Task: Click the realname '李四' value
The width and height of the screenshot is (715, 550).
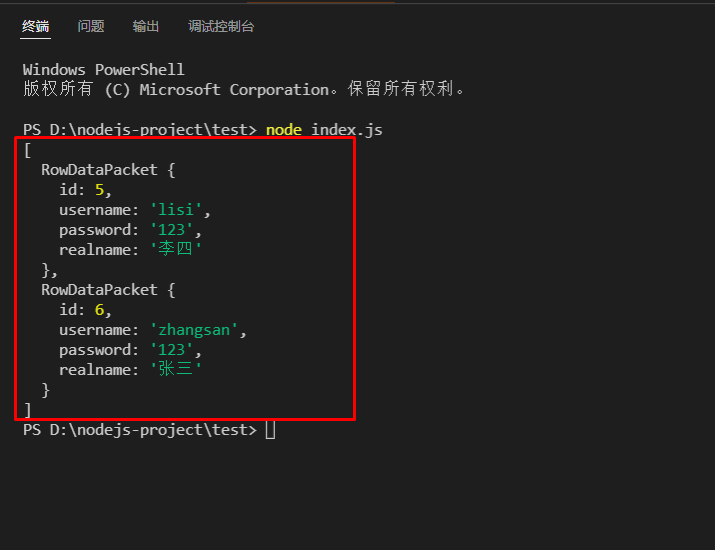Action: pos(176,249)
